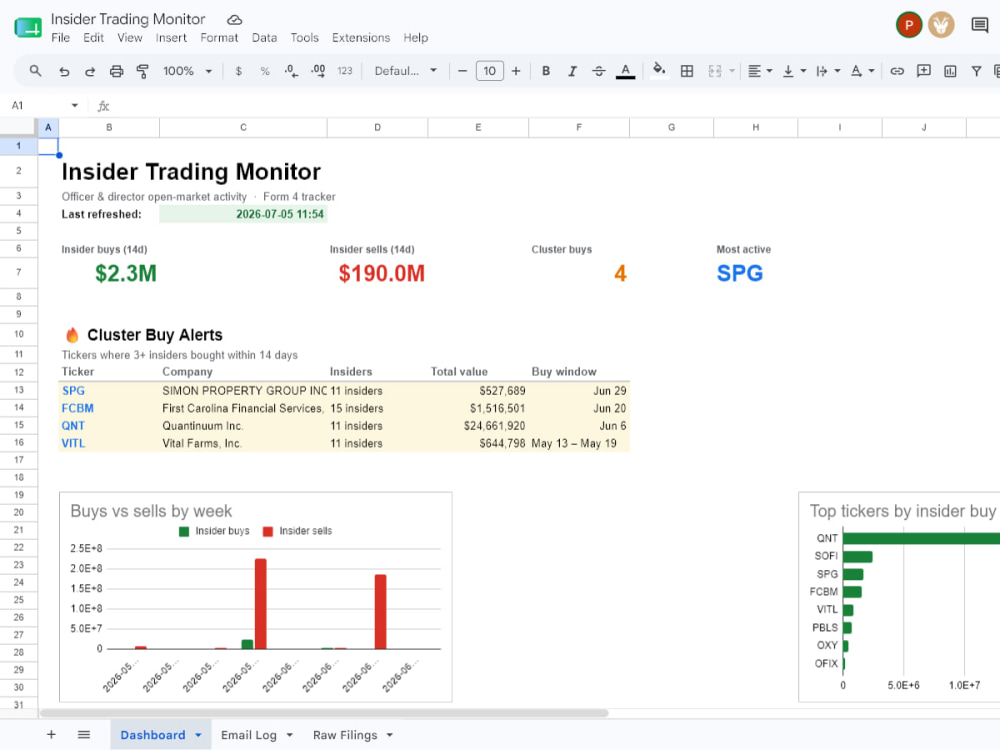Edit the font size field

pos(490,71)
